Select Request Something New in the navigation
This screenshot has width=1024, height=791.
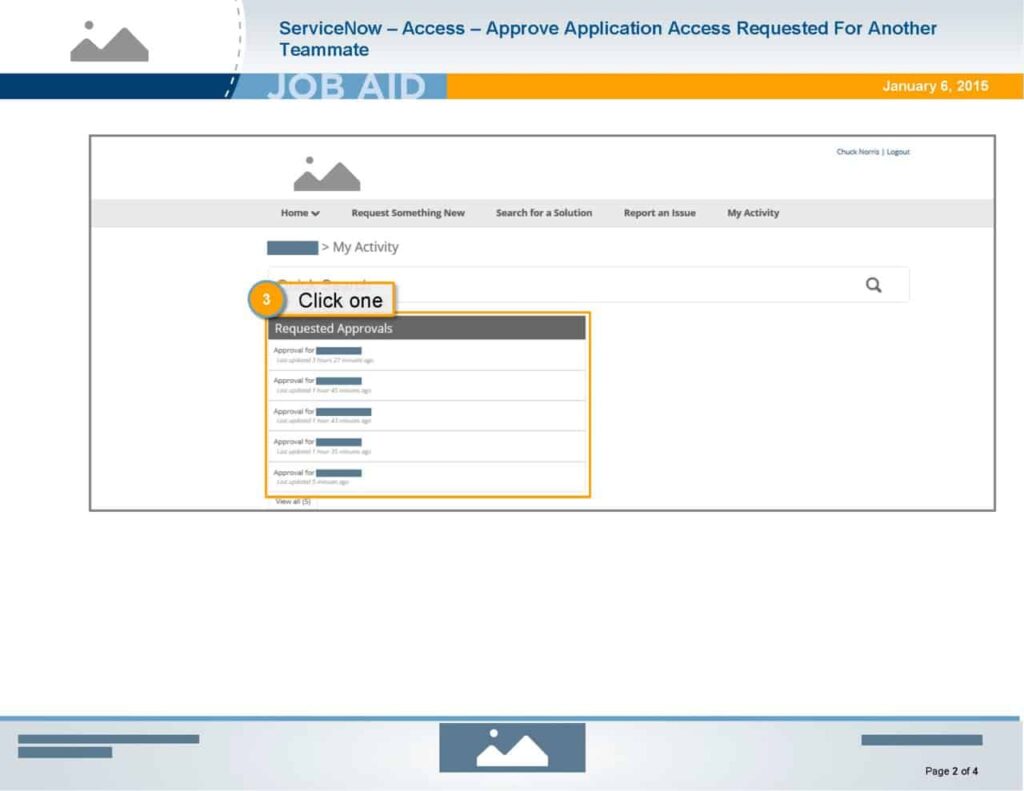pos(408,213)
